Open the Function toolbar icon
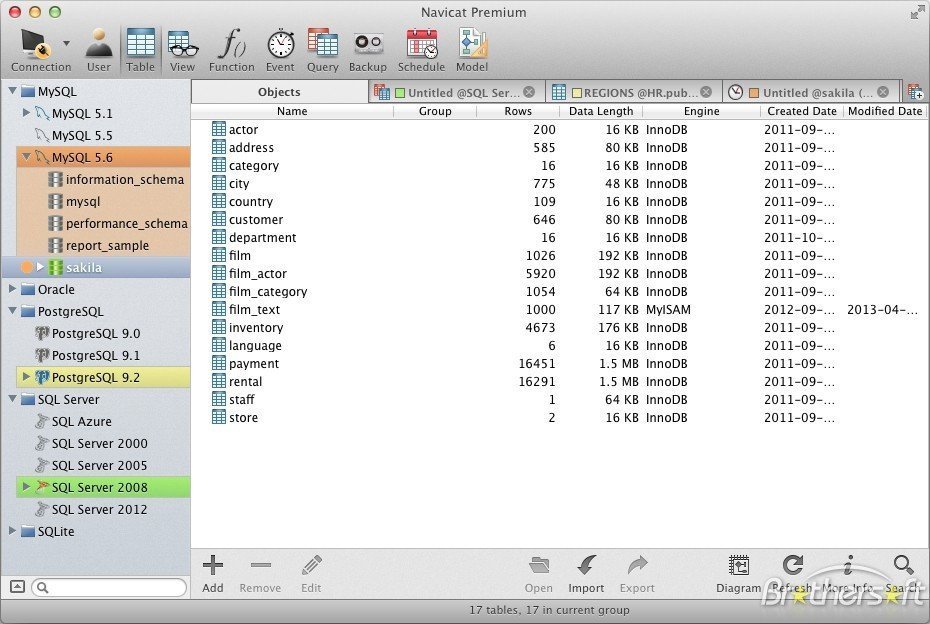The width and height of the screenshot is (930, 624). point(231,45)
